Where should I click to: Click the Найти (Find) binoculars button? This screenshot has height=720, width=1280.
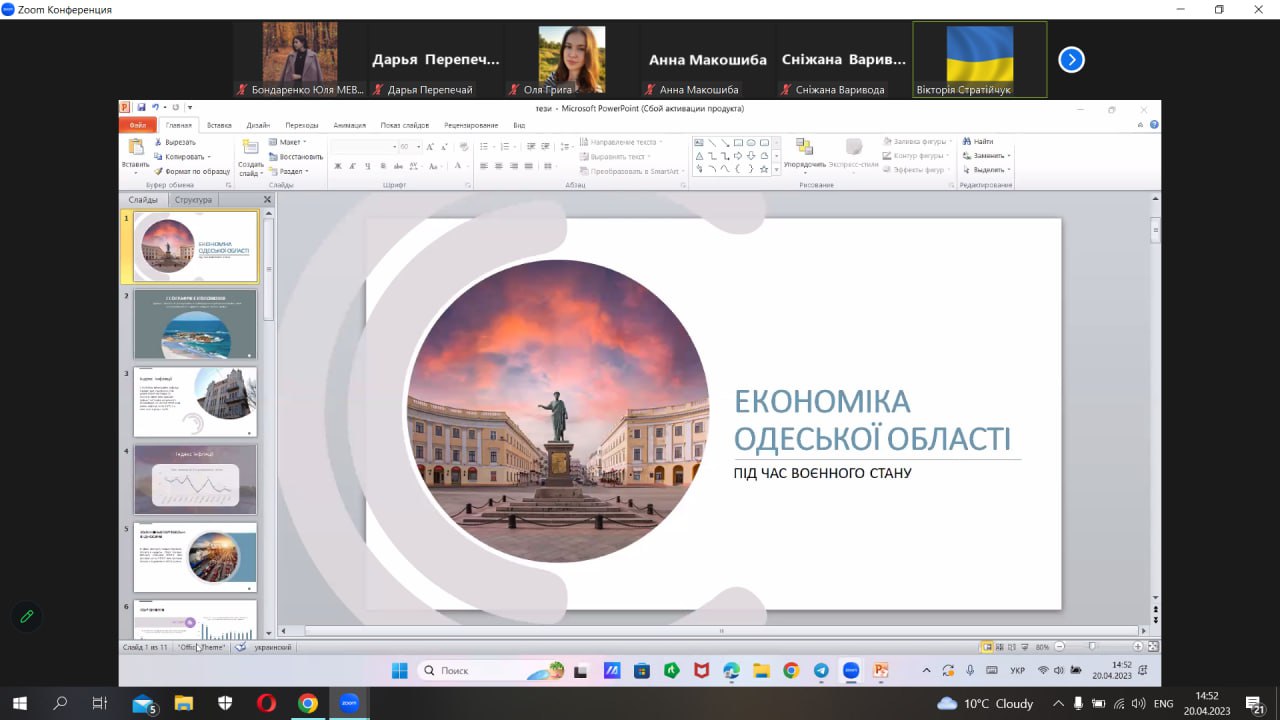977,142
